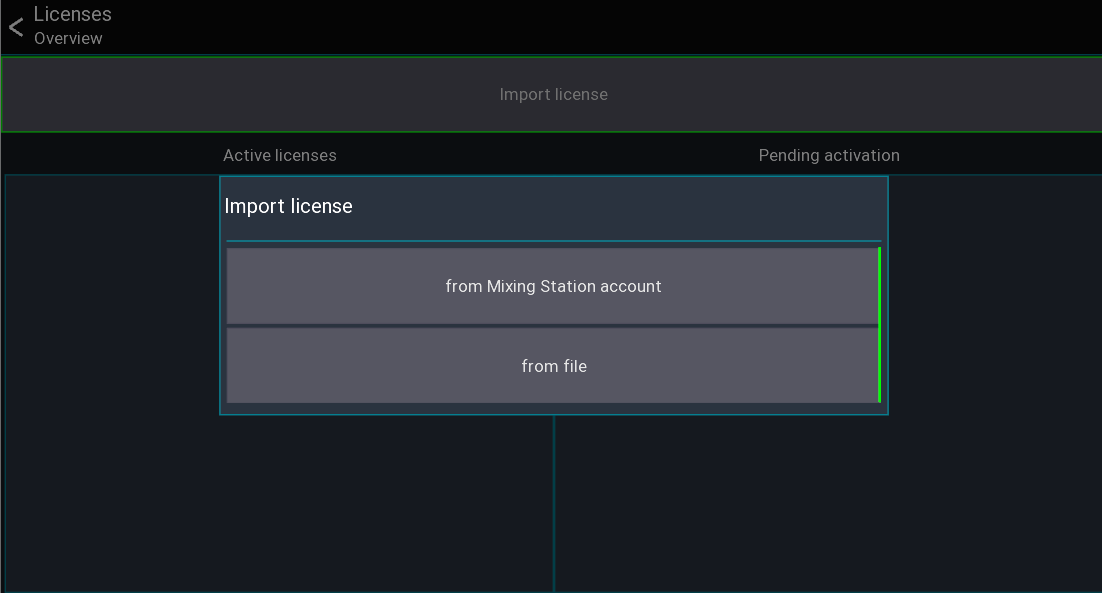Screen dimensions: 1102x593
Task: Open the greyed Import license top bar
Action: point(552,94)
